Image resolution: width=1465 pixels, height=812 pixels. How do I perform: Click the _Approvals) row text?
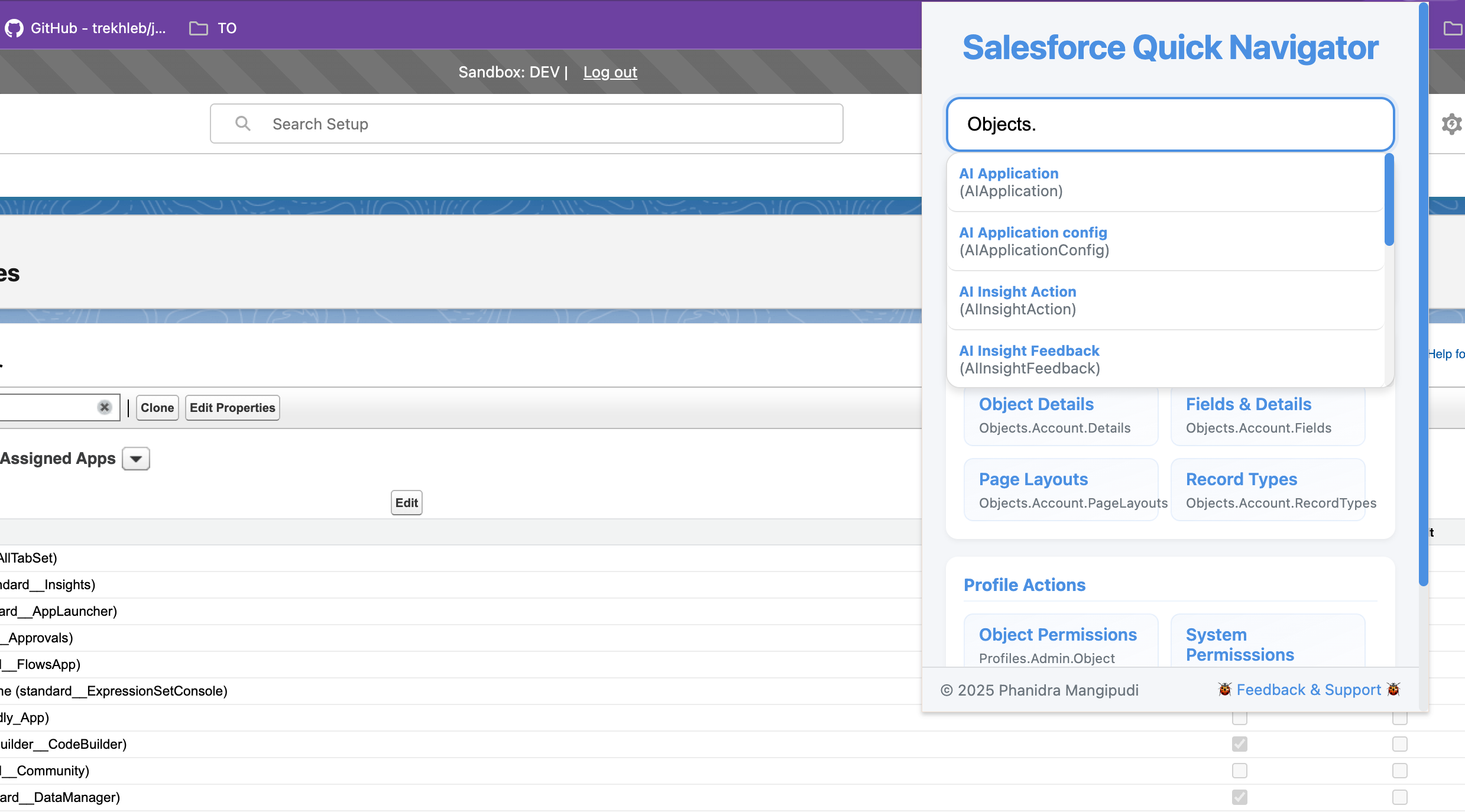point(37,638)
